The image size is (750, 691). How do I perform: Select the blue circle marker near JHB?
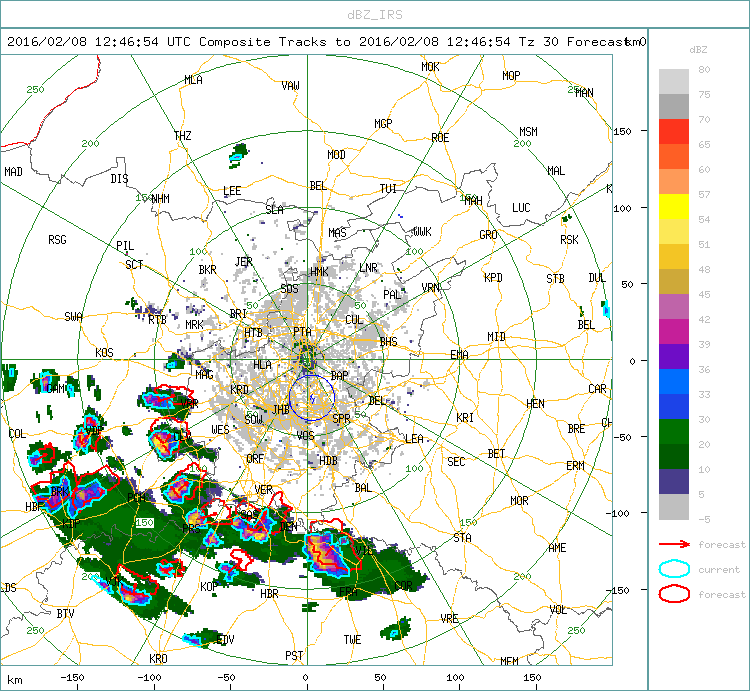[311, 397]
